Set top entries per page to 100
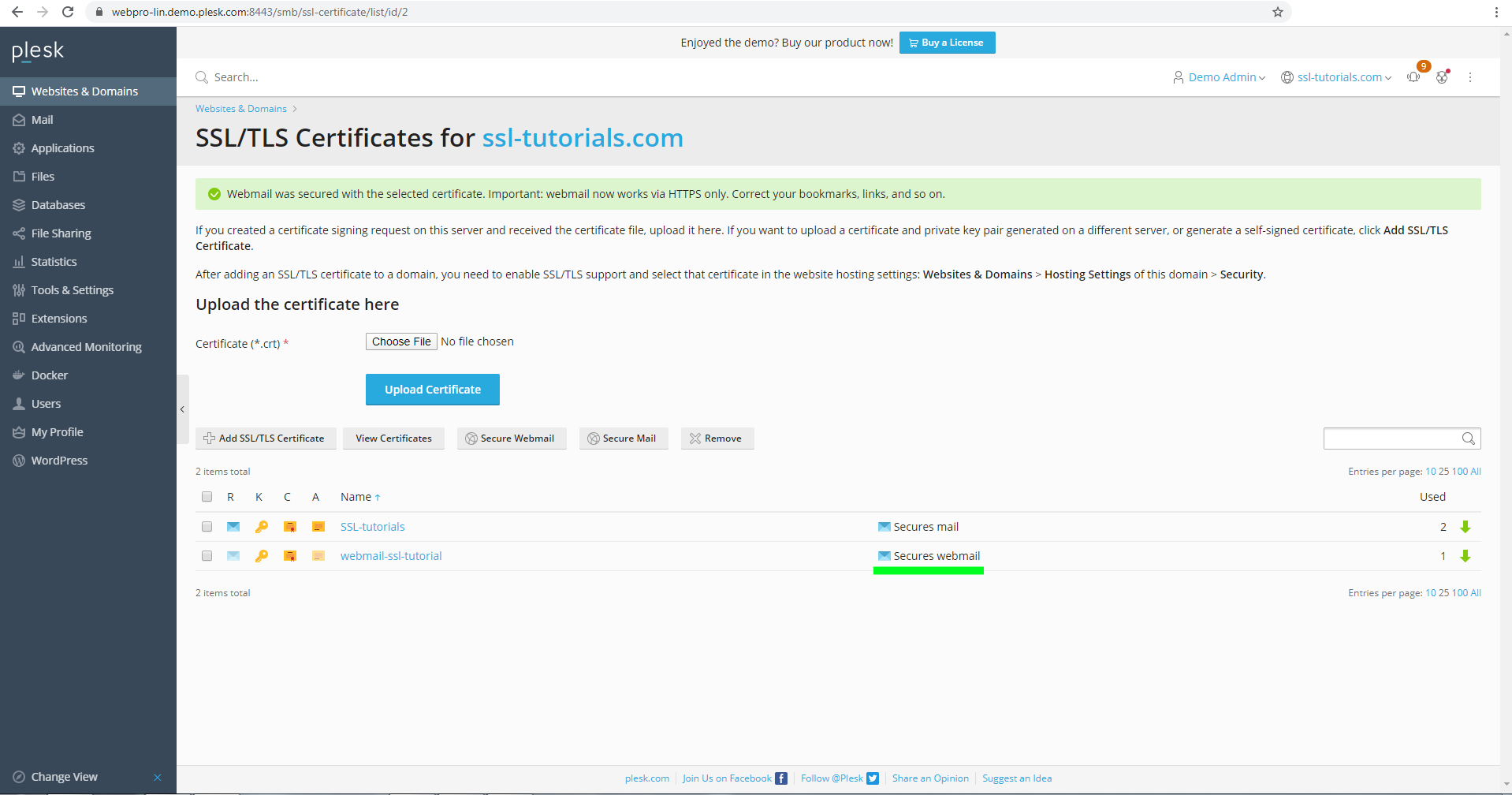Screen dimensions: 1512x795 (x=1460, y=472)
